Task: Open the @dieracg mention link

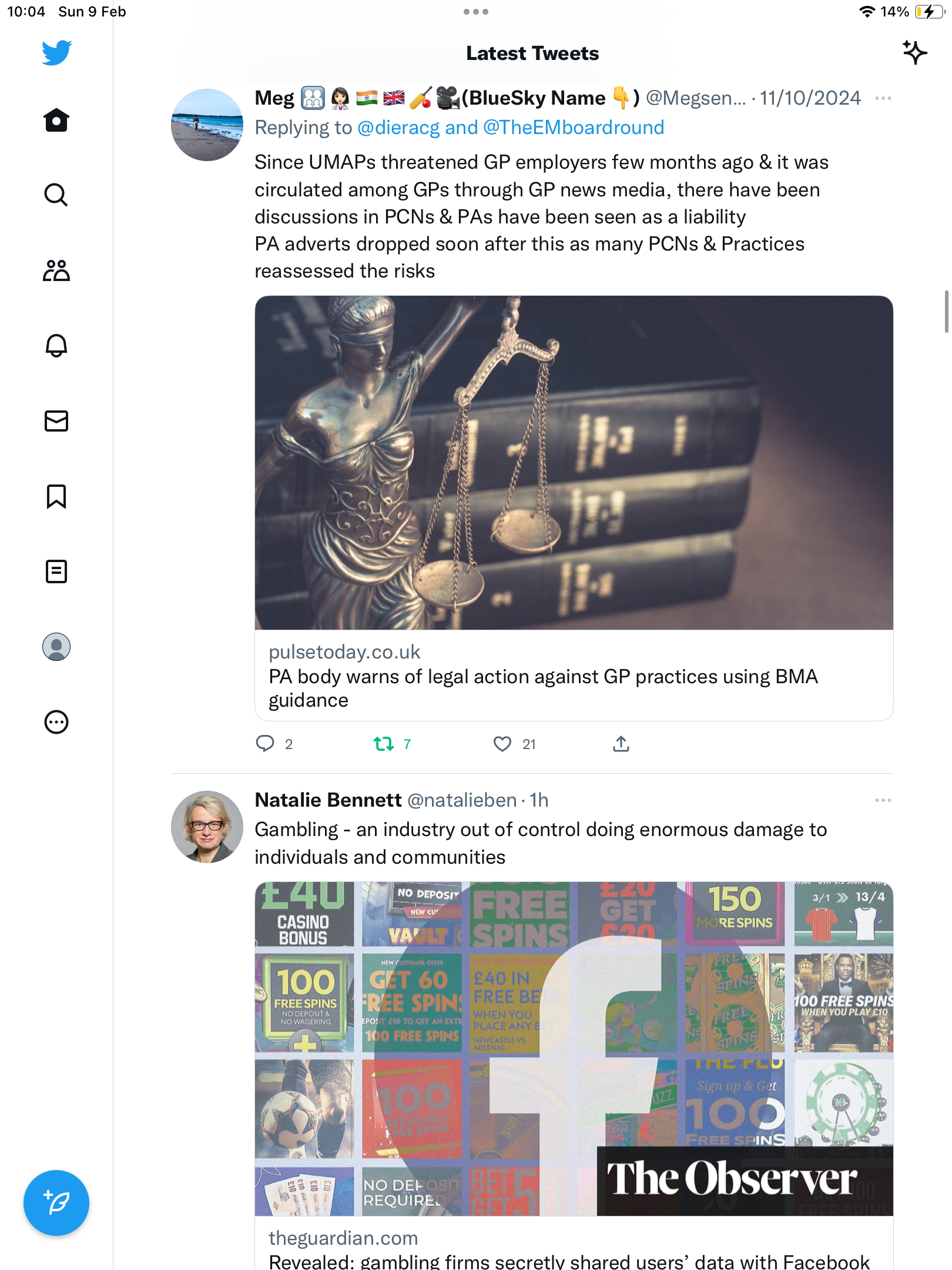Action: tap(398, 128)
